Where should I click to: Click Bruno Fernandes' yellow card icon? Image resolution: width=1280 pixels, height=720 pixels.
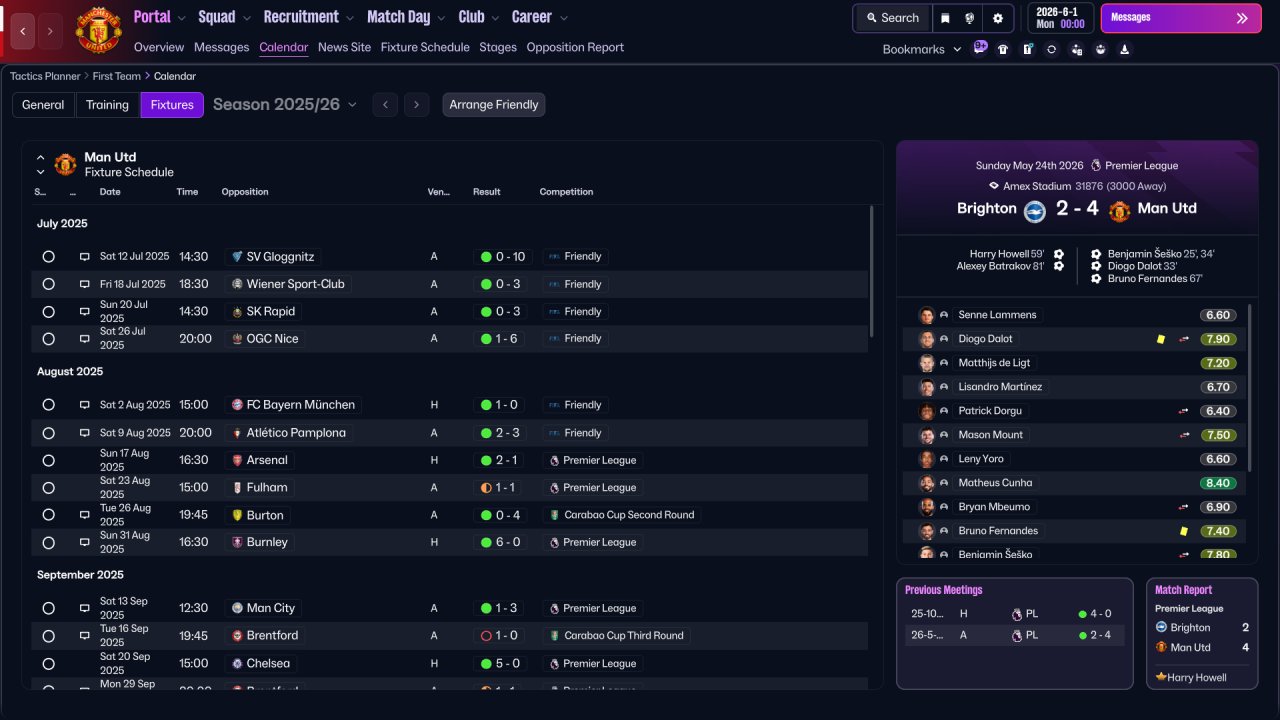[1184, 531]
